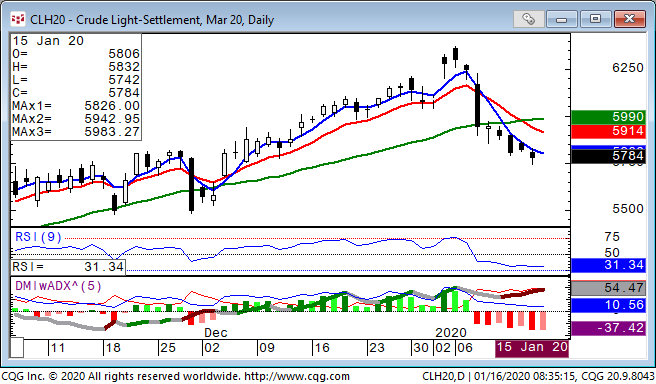Click the 5500 price scale label
Screen dimensions: 656x384
coord(628,209)
